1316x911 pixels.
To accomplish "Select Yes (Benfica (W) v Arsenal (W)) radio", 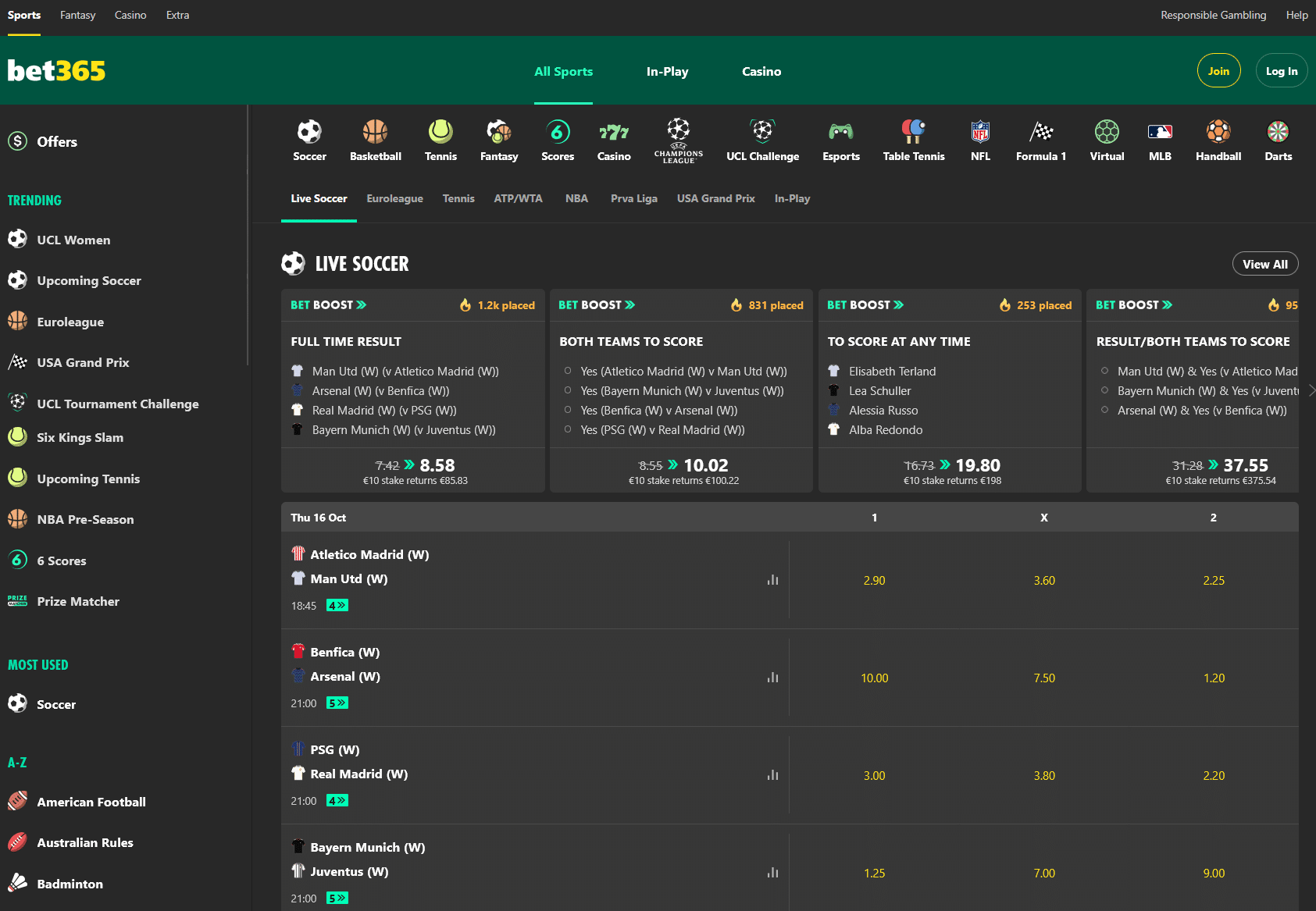I will [x=568, y=410].
